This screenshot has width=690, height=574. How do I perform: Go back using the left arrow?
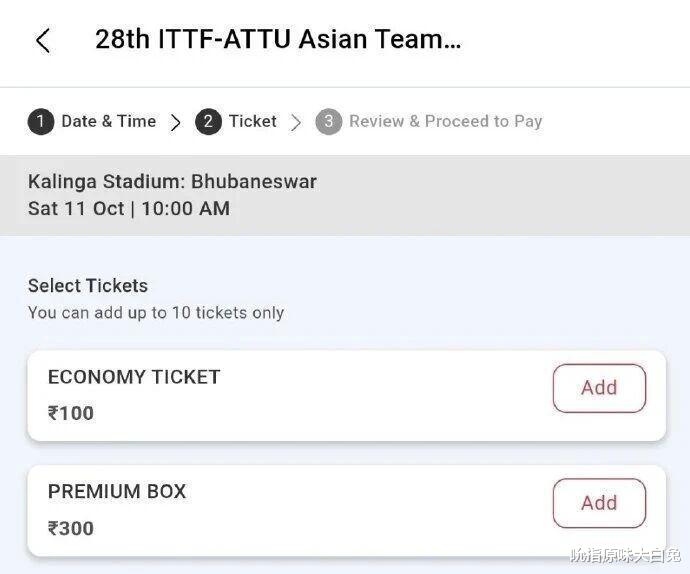(42, 41)
